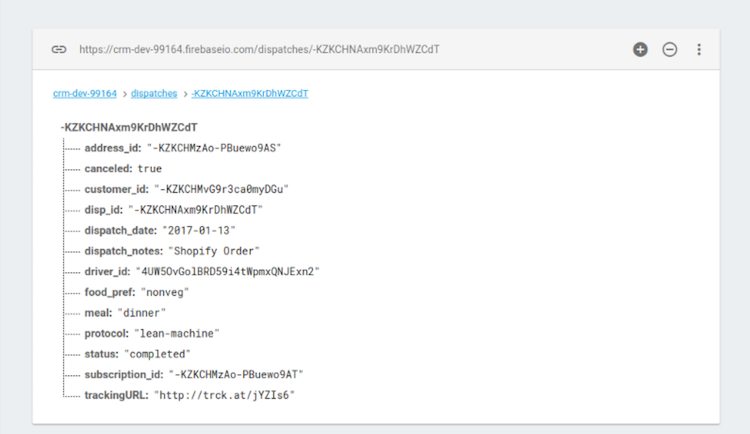Click the plus icon to expand all nodes
This screenshot has height=434, width=750.
[x=640, y=49]
